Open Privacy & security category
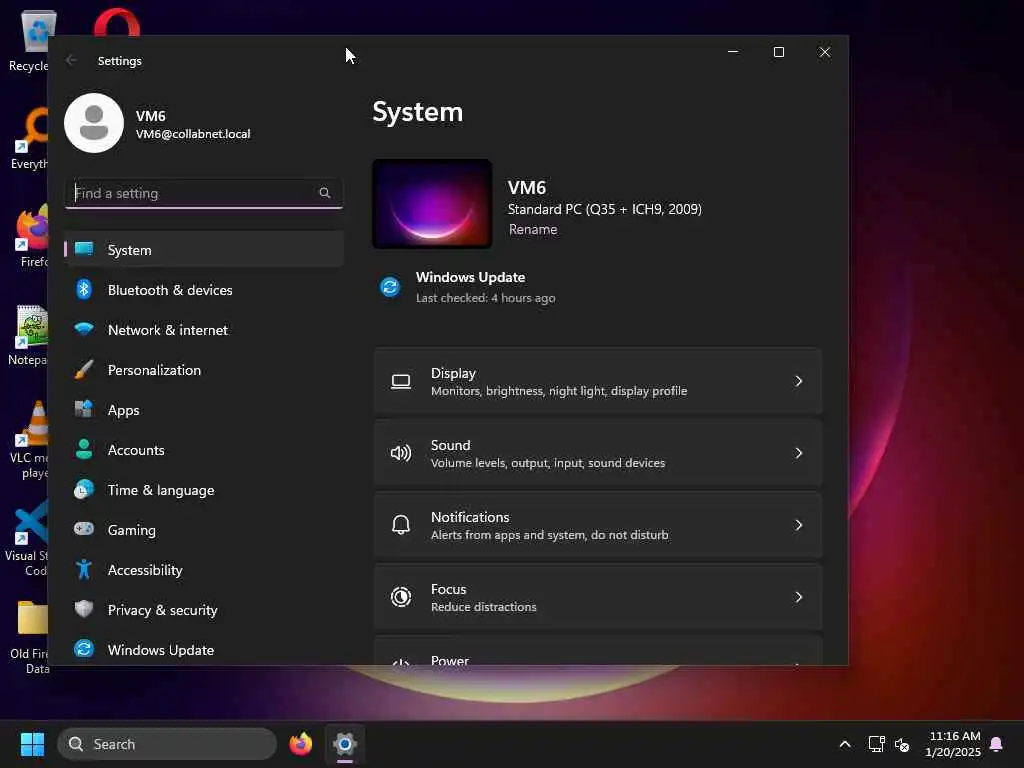 point(204,609)
